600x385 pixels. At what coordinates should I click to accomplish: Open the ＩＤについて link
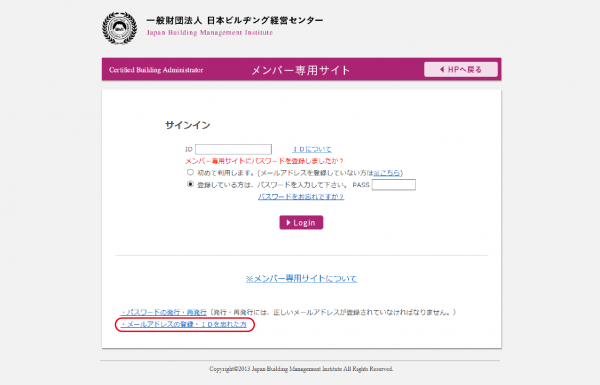[x=312, y=149]
